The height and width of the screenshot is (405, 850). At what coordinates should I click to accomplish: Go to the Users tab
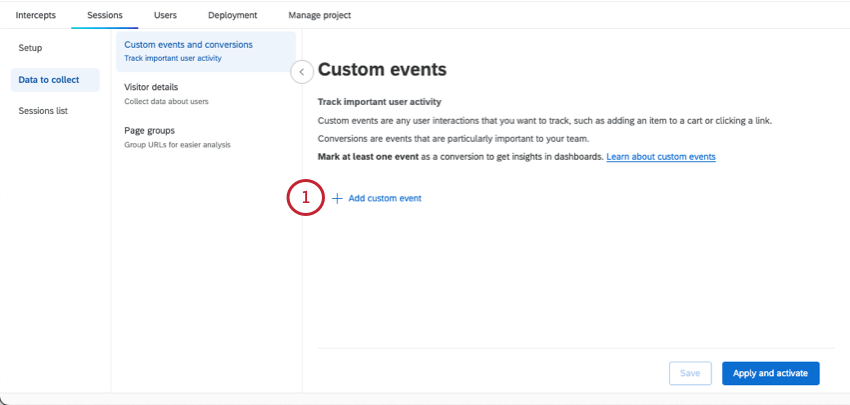click(x=165, y=15)
